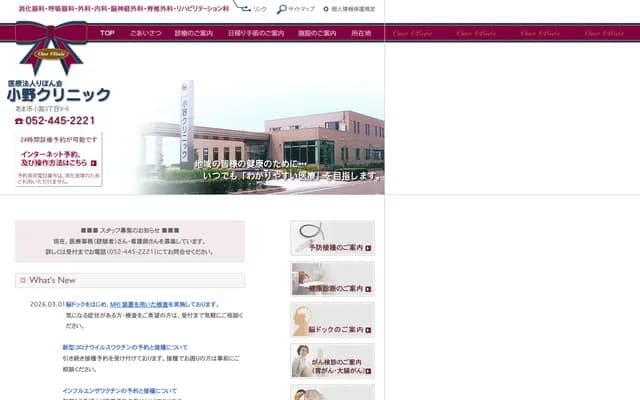
Task: Open the インターネット予約 reservation link
Action: tap(58, 158)
